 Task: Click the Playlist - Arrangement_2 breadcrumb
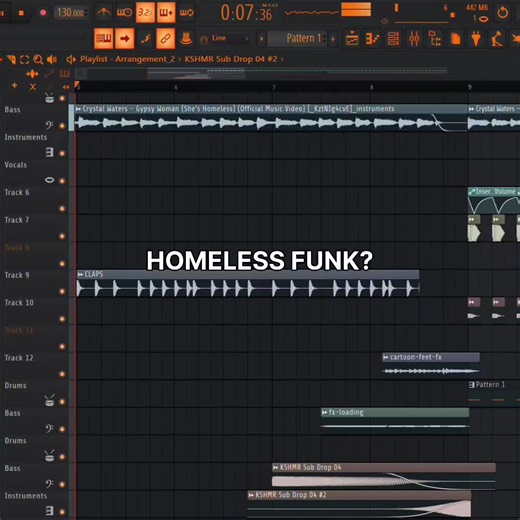click(x=127, y=59)
